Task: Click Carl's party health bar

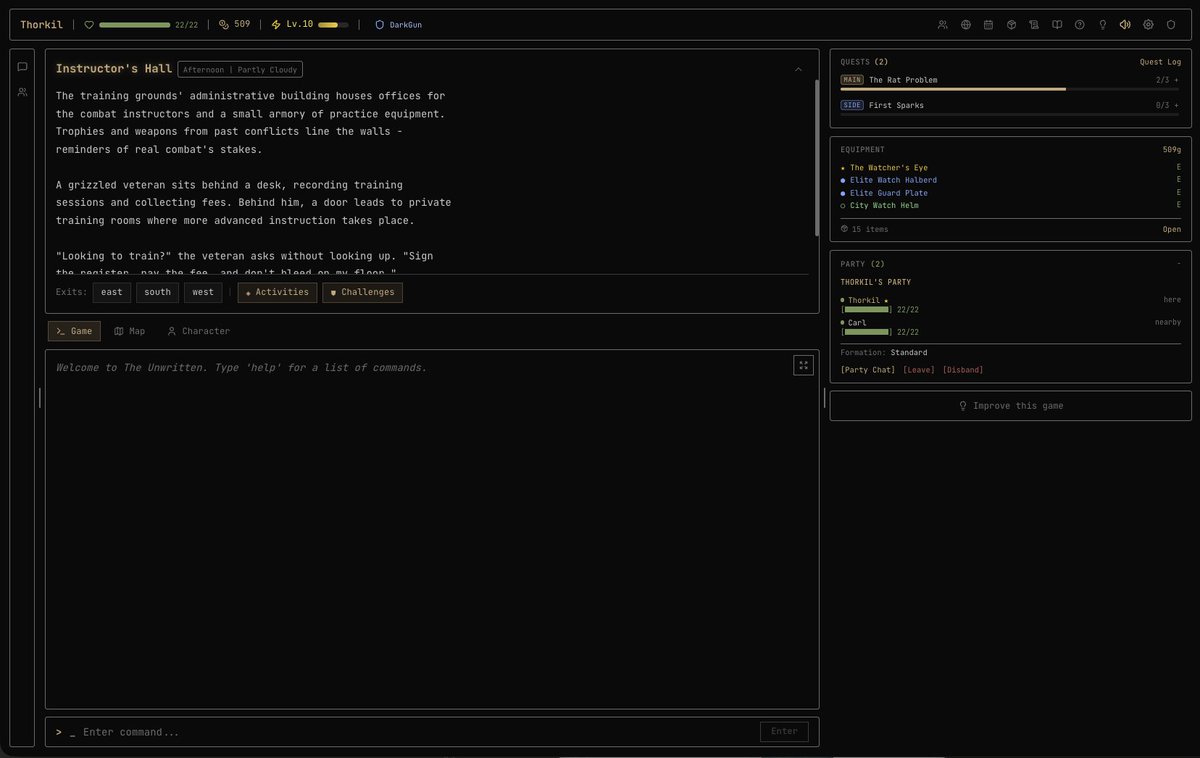Action: coord(866,332)
